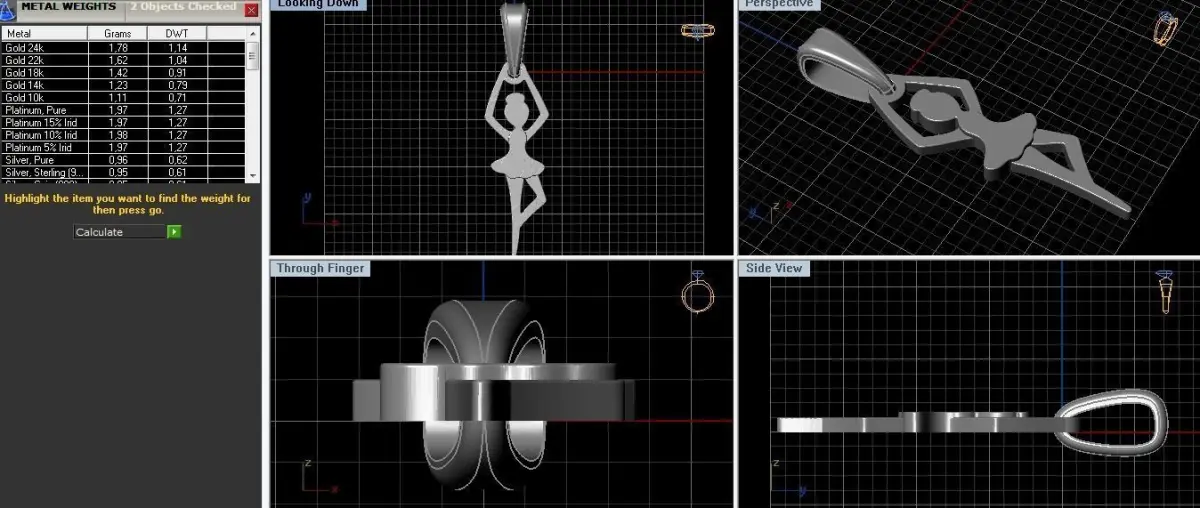Switch to the METAL WEIGHTS tab
1200x508 pixels.
70,8
